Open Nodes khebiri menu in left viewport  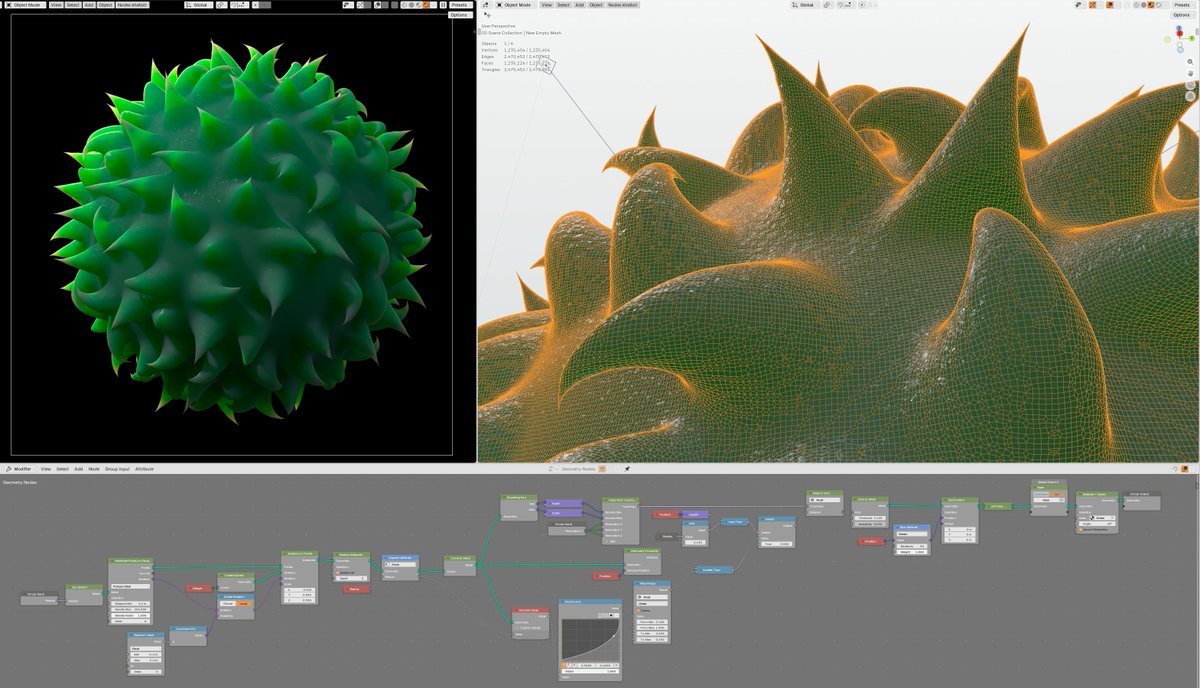(133, 5)
